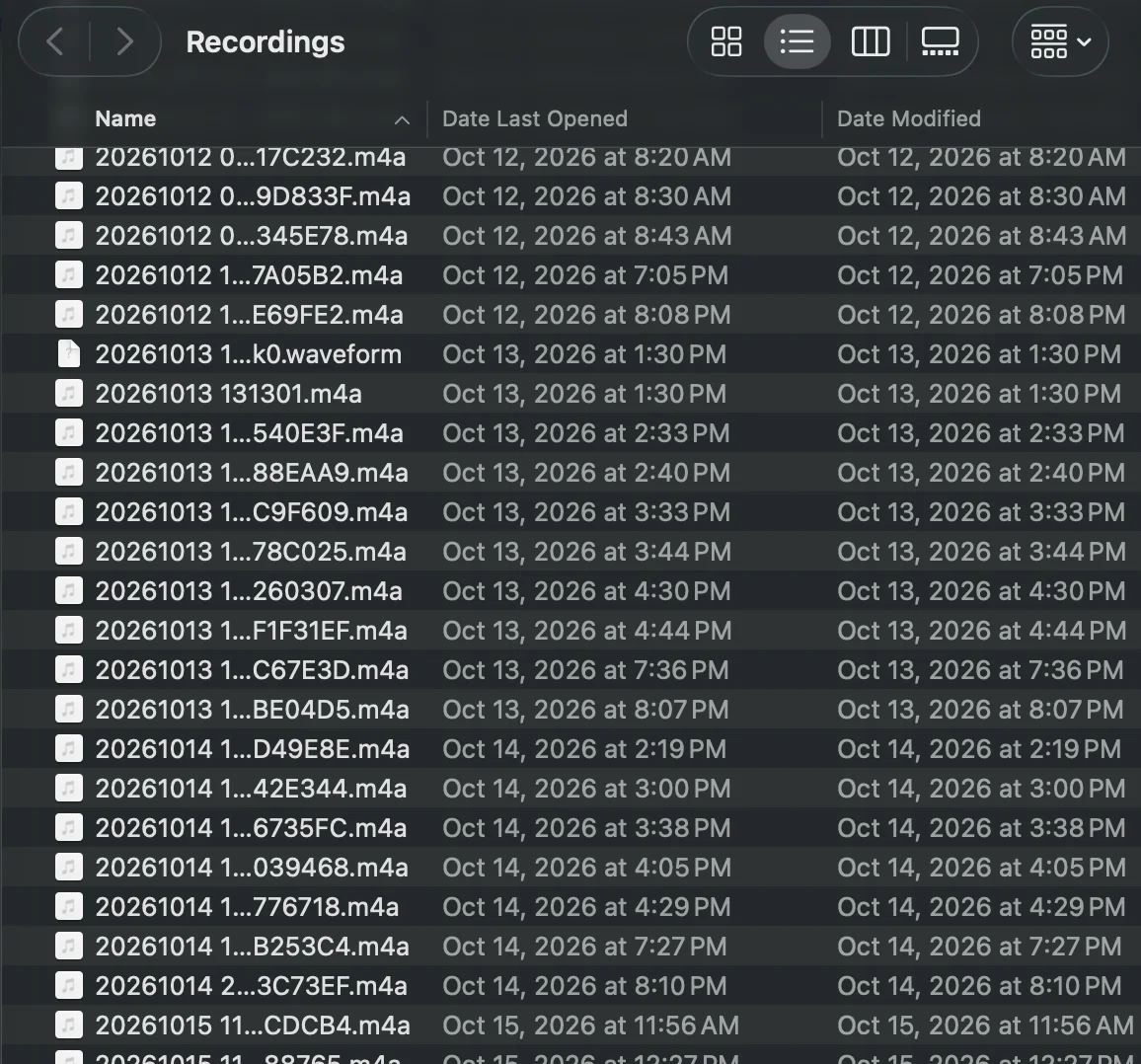1141x1064 pixels.
Task: Click the audio icon of 20261013 1...F1F31EF.m4a
Action: [x=69, y=631]
